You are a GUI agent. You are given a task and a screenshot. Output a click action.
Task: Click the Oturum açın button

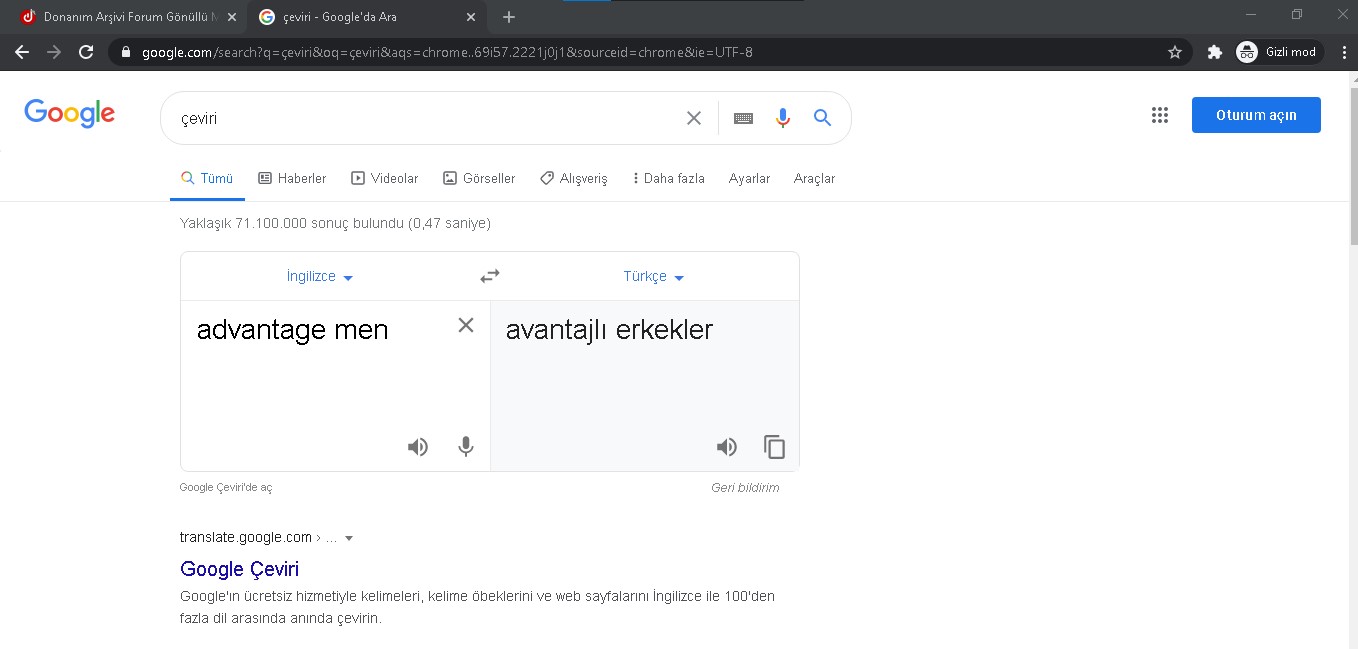tap(1256, 115)
